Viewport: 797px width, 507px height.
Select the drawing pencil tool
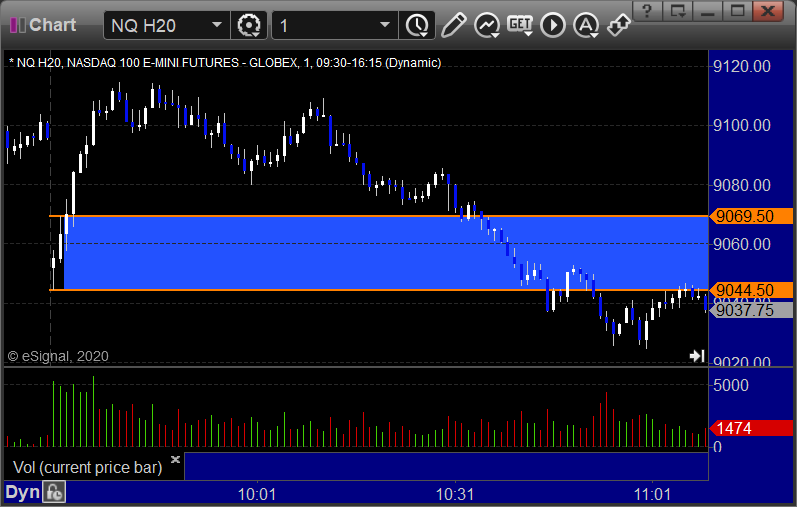pos(454,25)
